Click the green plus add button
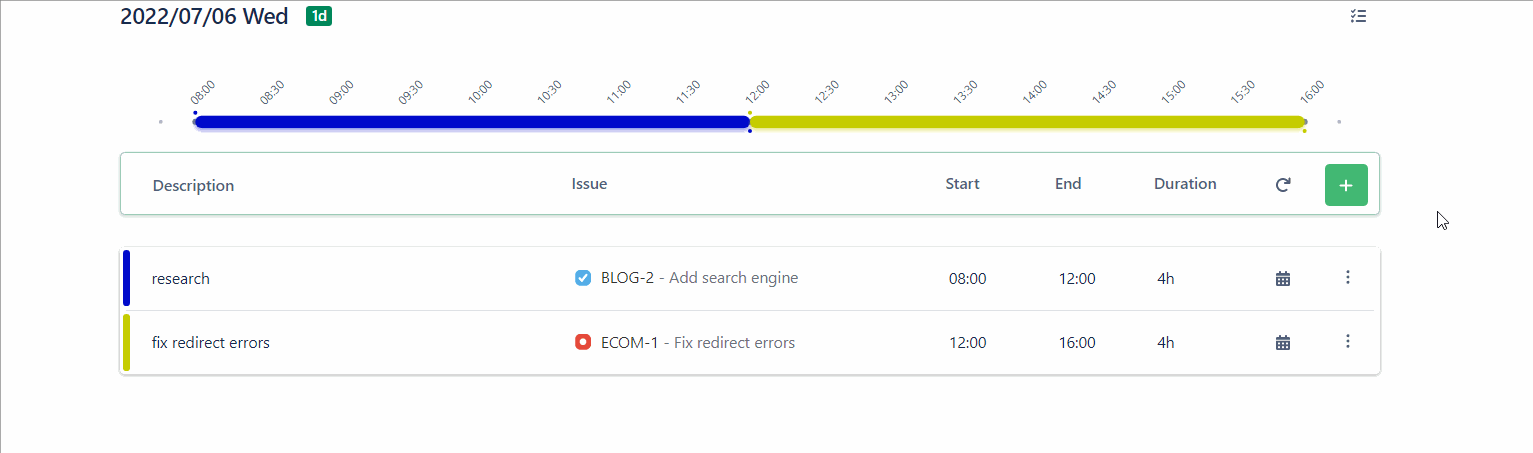The height and width of the screenshot is (453, 1533). point(1346,185)
